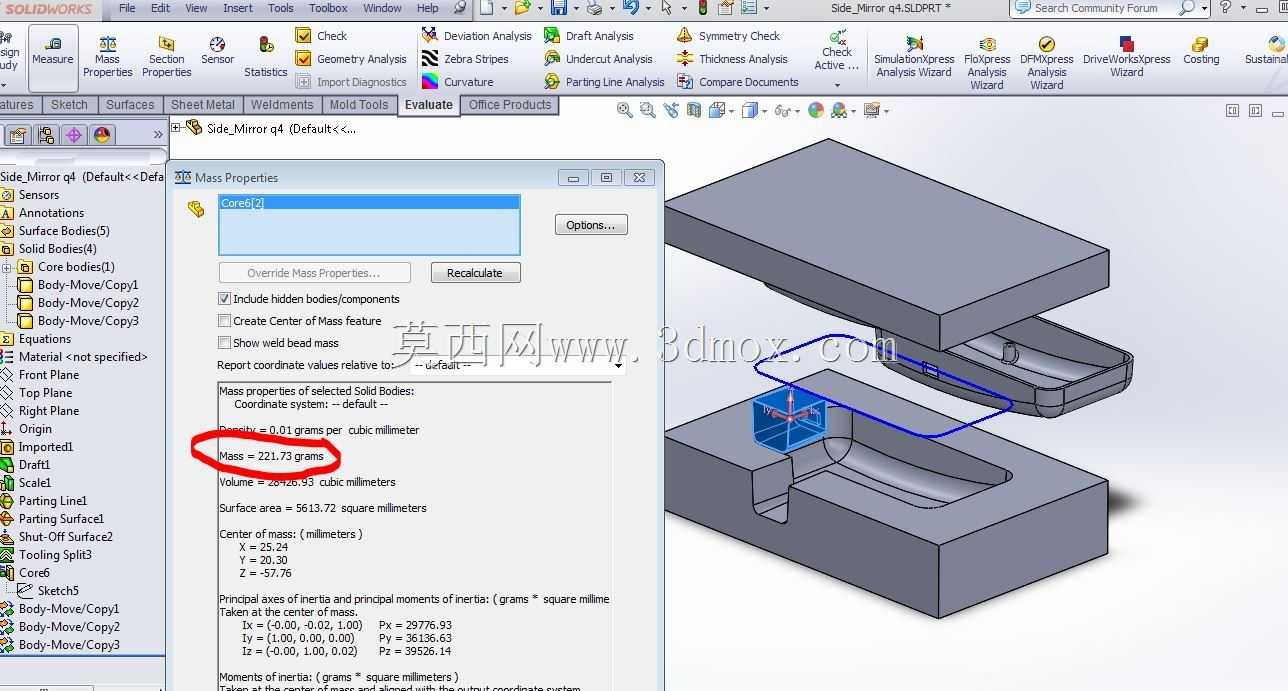This screenshot has height=691, width=1288.
Task: Open the Costing tool
Action: (x=1201, y=51)
